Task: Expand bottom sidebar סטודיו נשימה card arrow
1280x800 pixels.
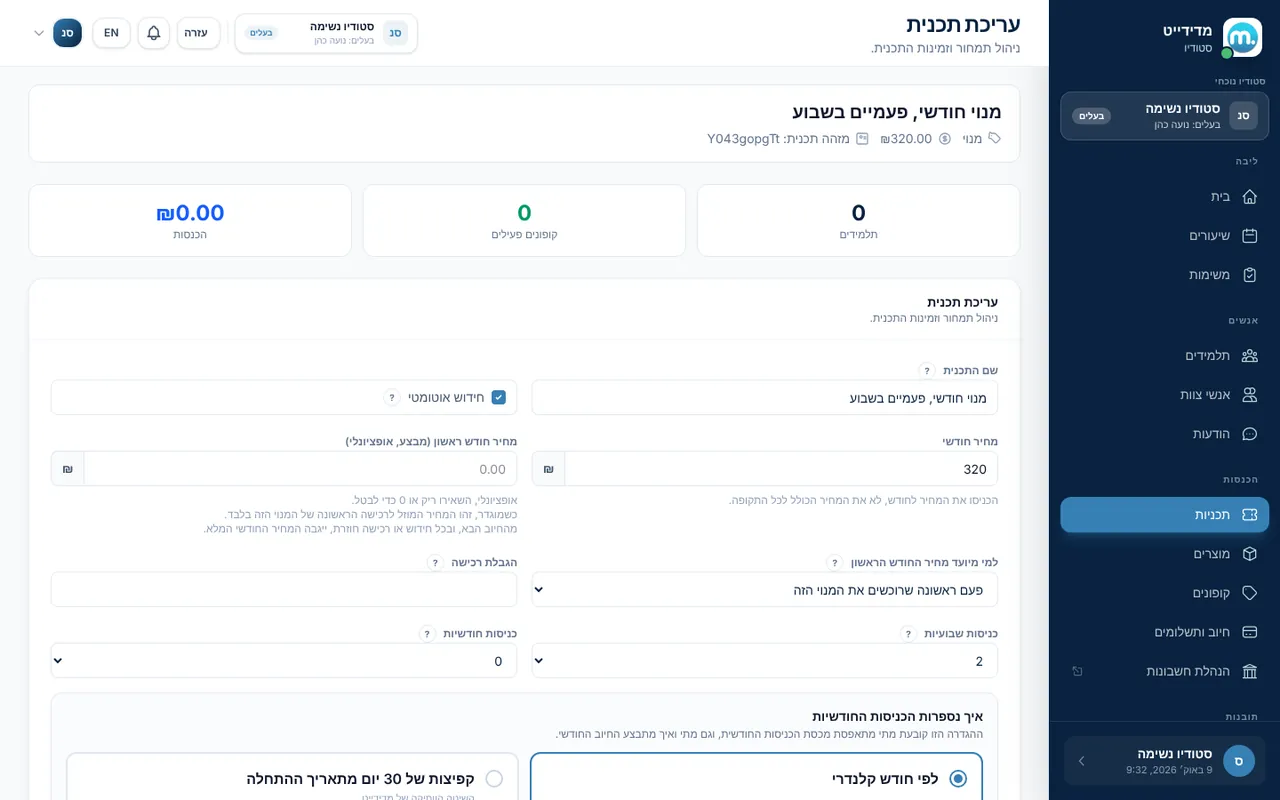Action: 1081,761
